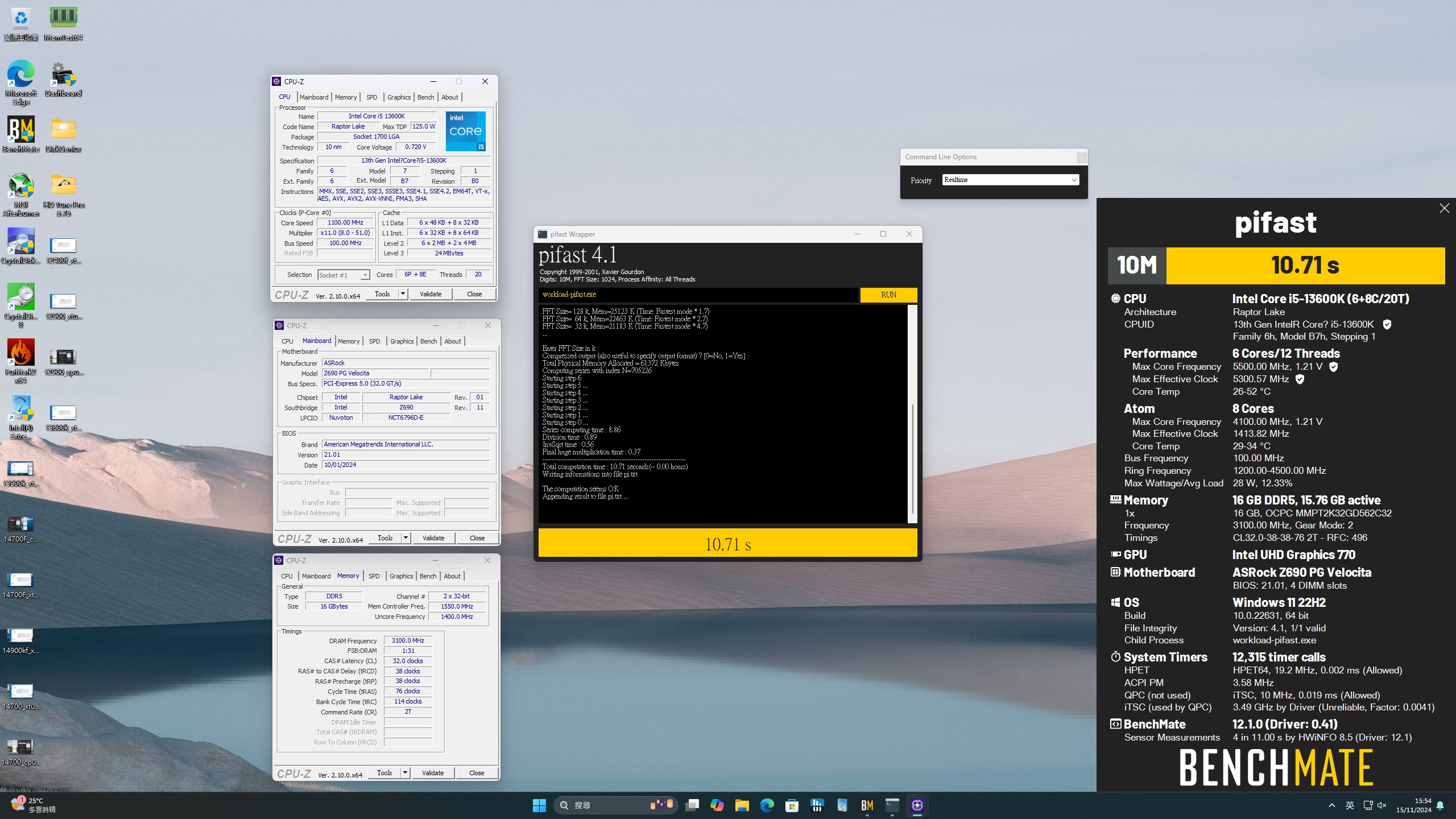Open Graphics tab in top CPU-Z window
1456x819 pixels.
[399, 97]
